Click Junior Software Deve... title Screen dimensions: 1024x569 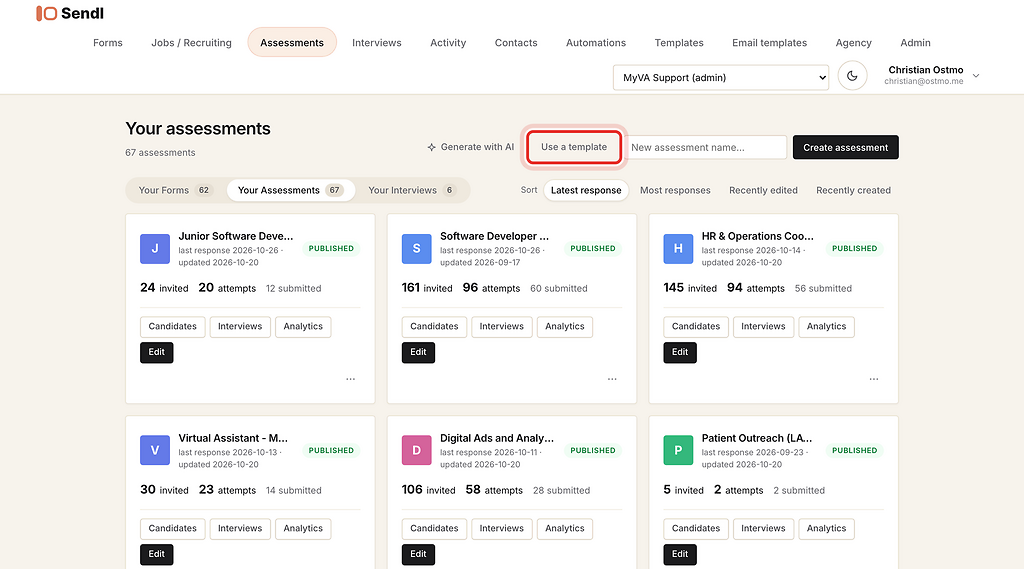[236, 236]
